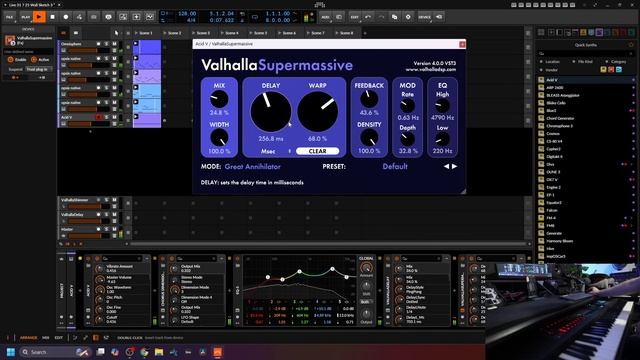Image resolution: width=640 pixels, height=360 pixels.
Task: Open the MODE Great Annihilator dropdown
Action: pyautogui.click(x=252, y=167)
